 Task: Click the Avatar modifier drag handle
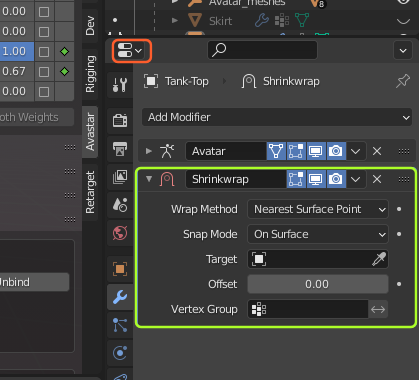click(404, 151)
